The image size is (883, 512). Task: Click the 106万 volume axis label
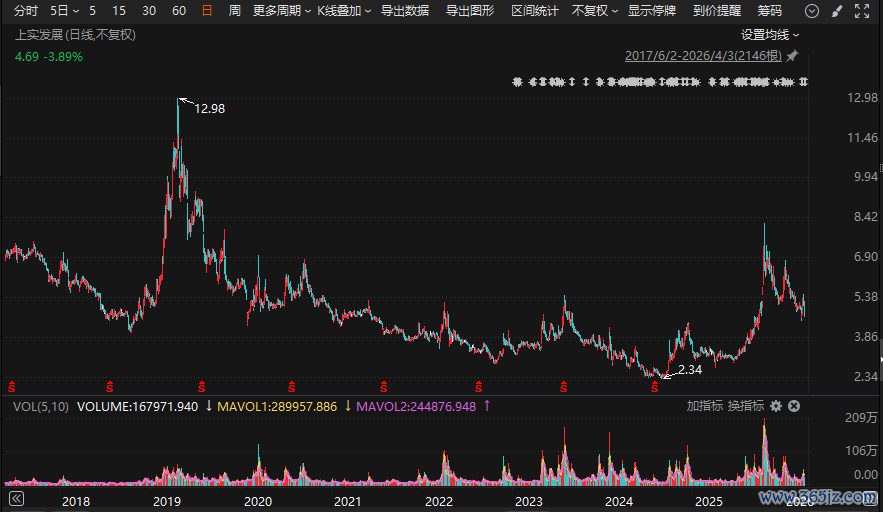tap(861, 451)
